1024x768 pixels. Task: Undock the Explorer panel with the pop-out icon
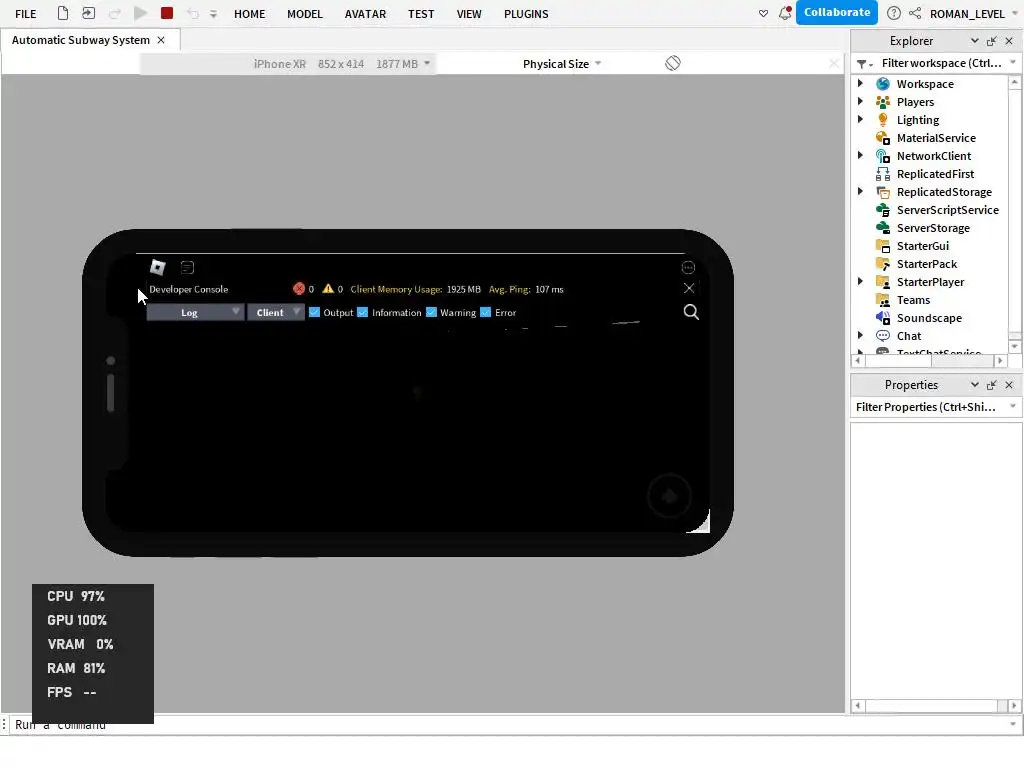991,40
